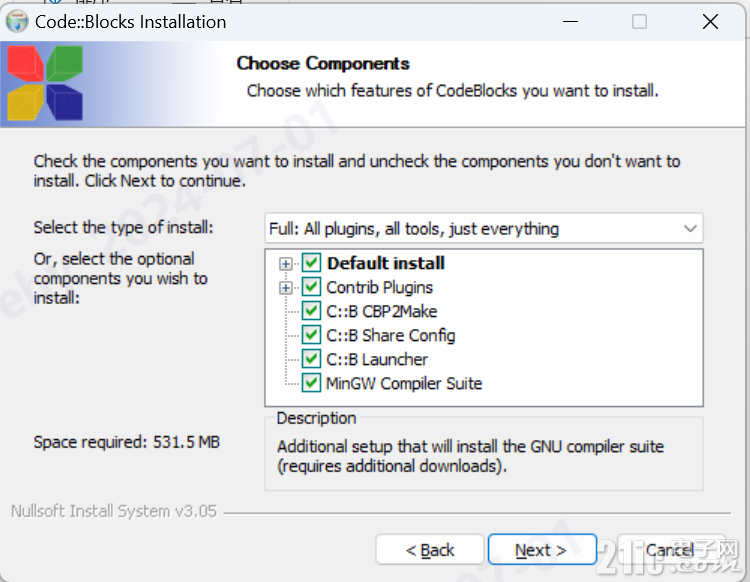The width and height of the screenshot is (750, 582).
Task: Minimize the installer window
Action: click(x=570, y=22)
